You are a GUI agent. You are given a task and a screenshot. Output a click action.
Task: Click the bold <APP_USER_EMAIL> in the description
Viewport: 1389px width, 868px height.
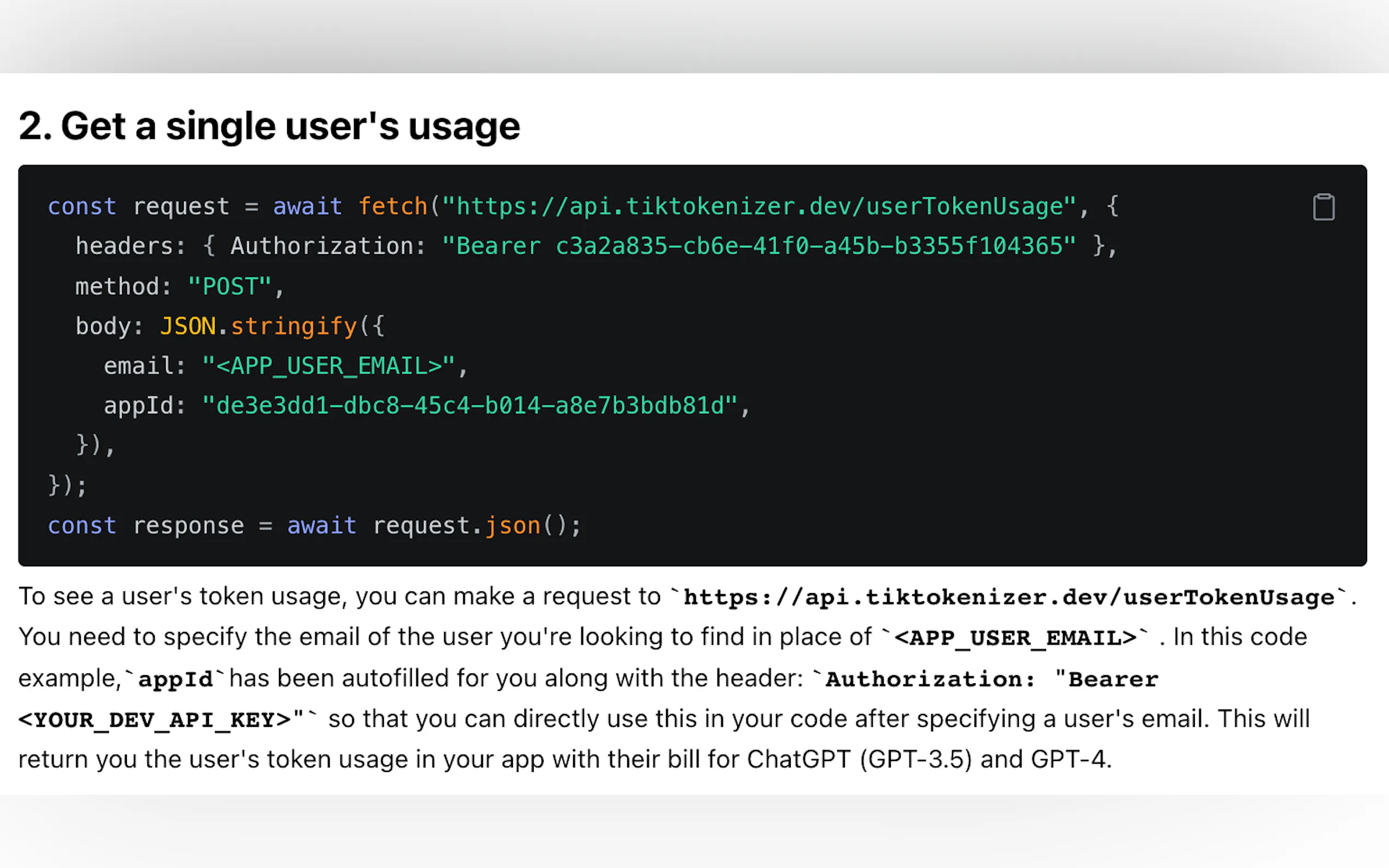coord(1015,638)
